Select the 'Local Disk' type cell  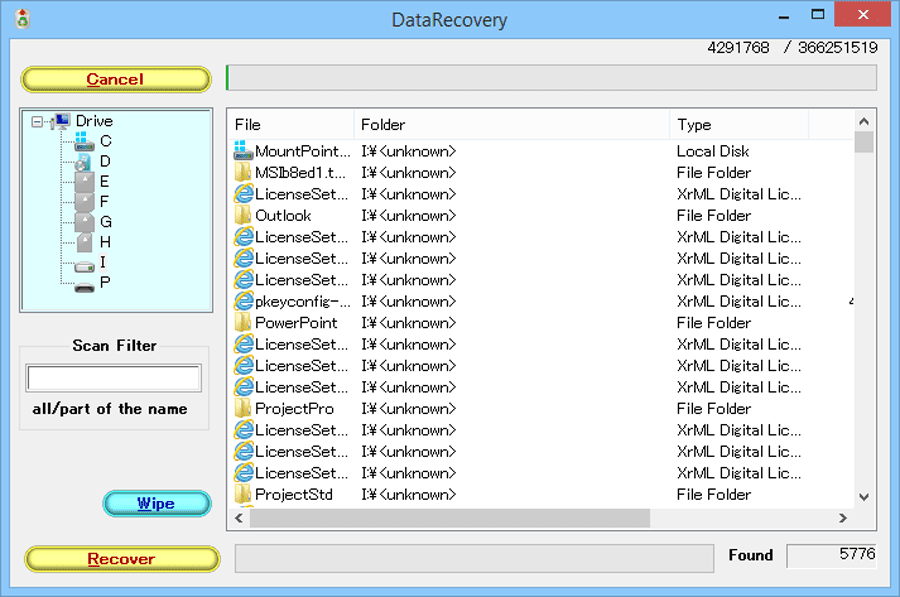point(712,151)
